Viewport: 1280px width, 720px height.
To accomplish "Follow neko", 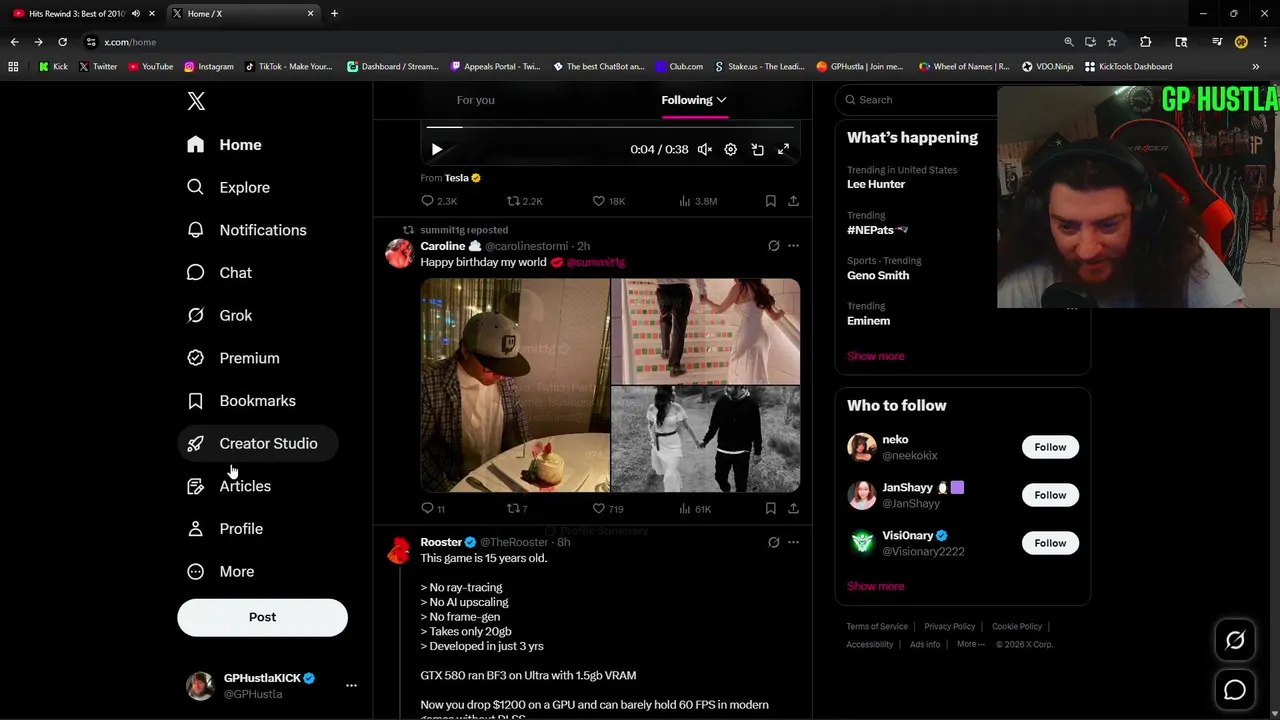I will 1050,447.
